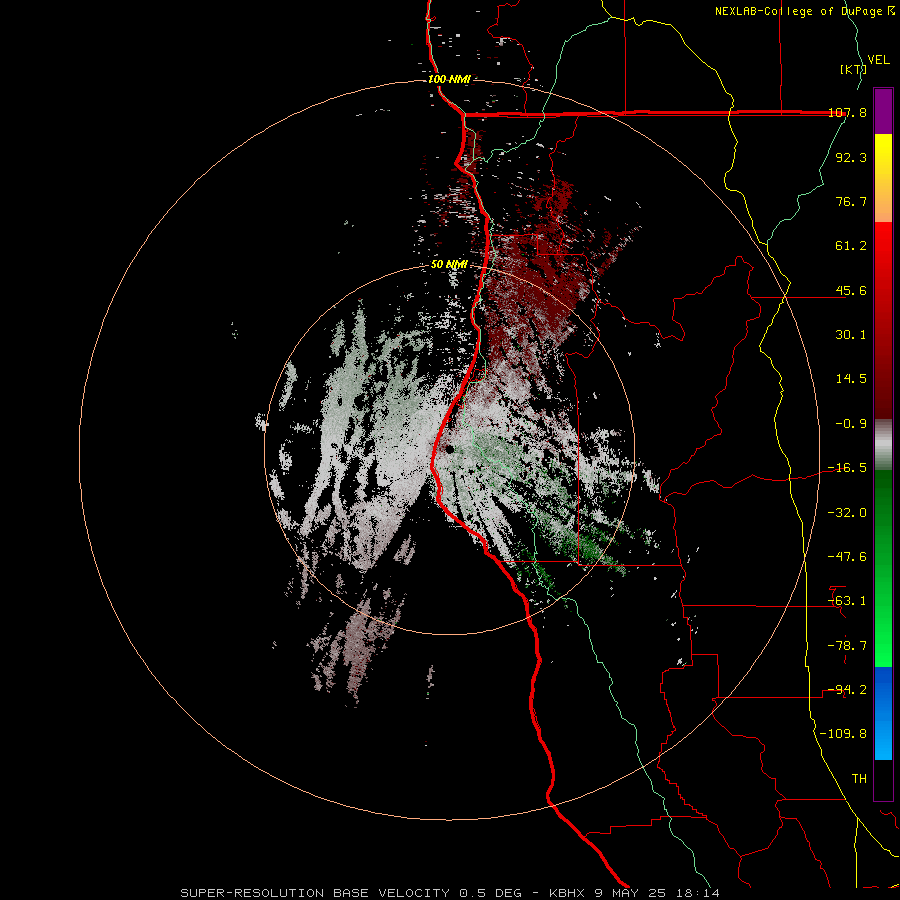900x900 pixels.
Task: Click the VEL legend heading
Action: [x=878, y=60]
